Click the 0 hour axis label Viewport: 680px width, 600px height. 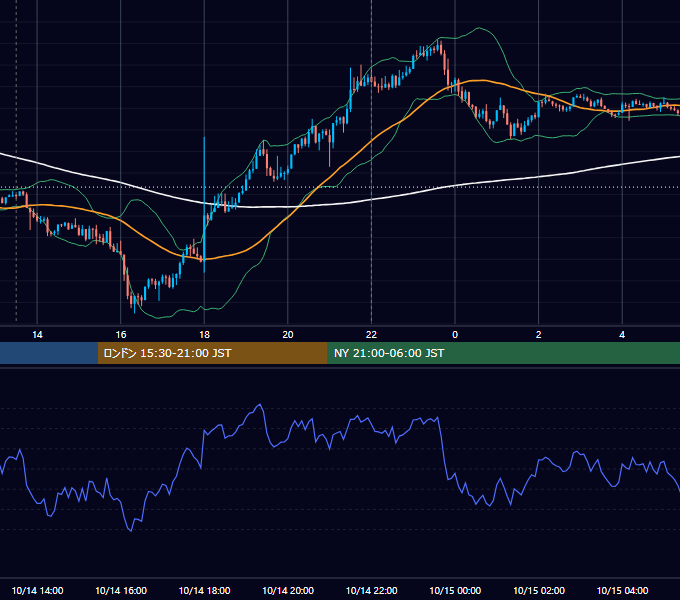click(x=455, y=335)
